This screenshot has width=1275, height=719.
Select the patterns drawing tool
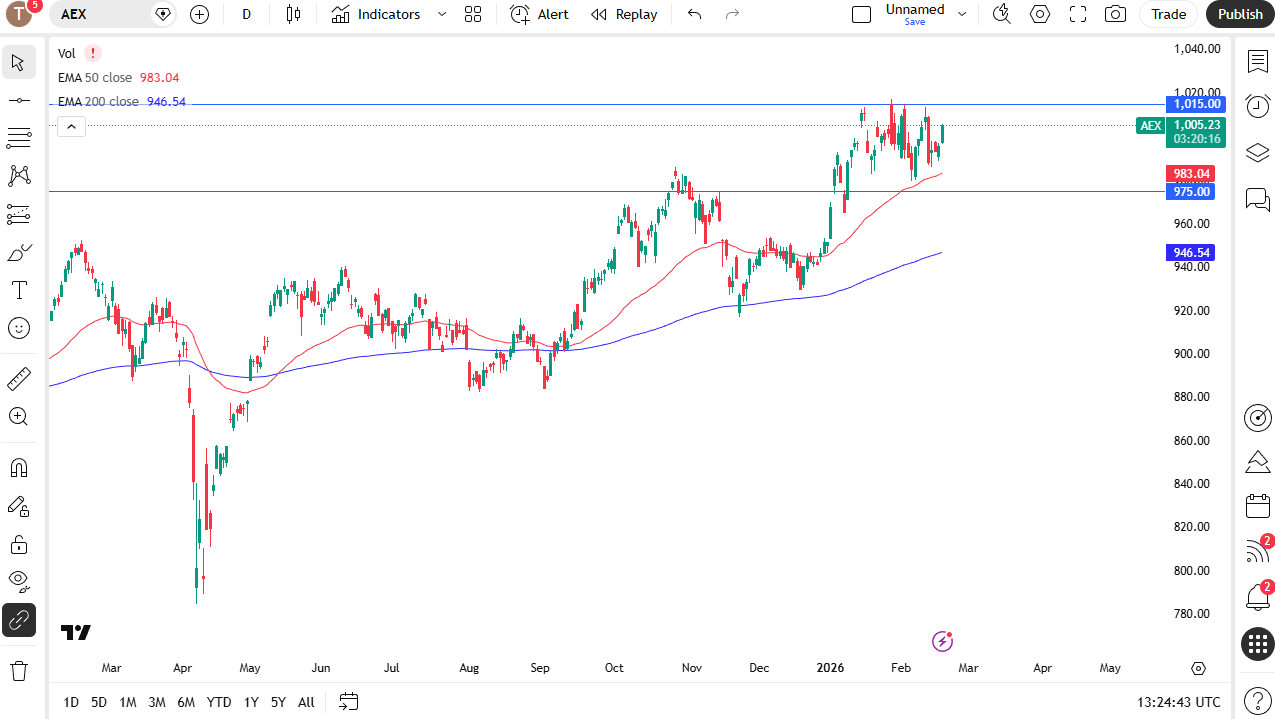(x=18, y=176)
